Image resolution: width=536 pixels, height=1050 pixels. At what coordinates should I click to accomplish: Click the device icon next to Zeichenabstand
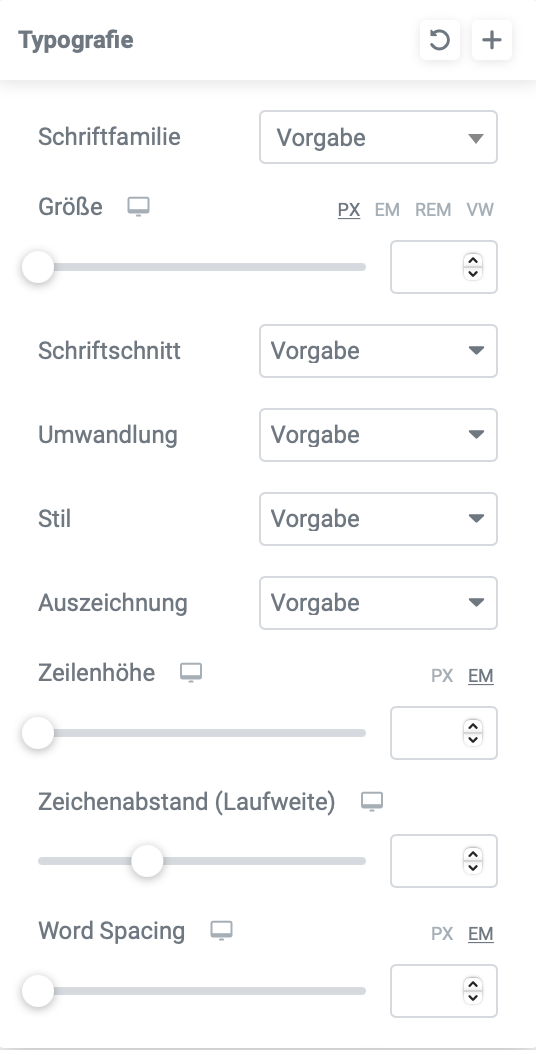coord(372,802)
